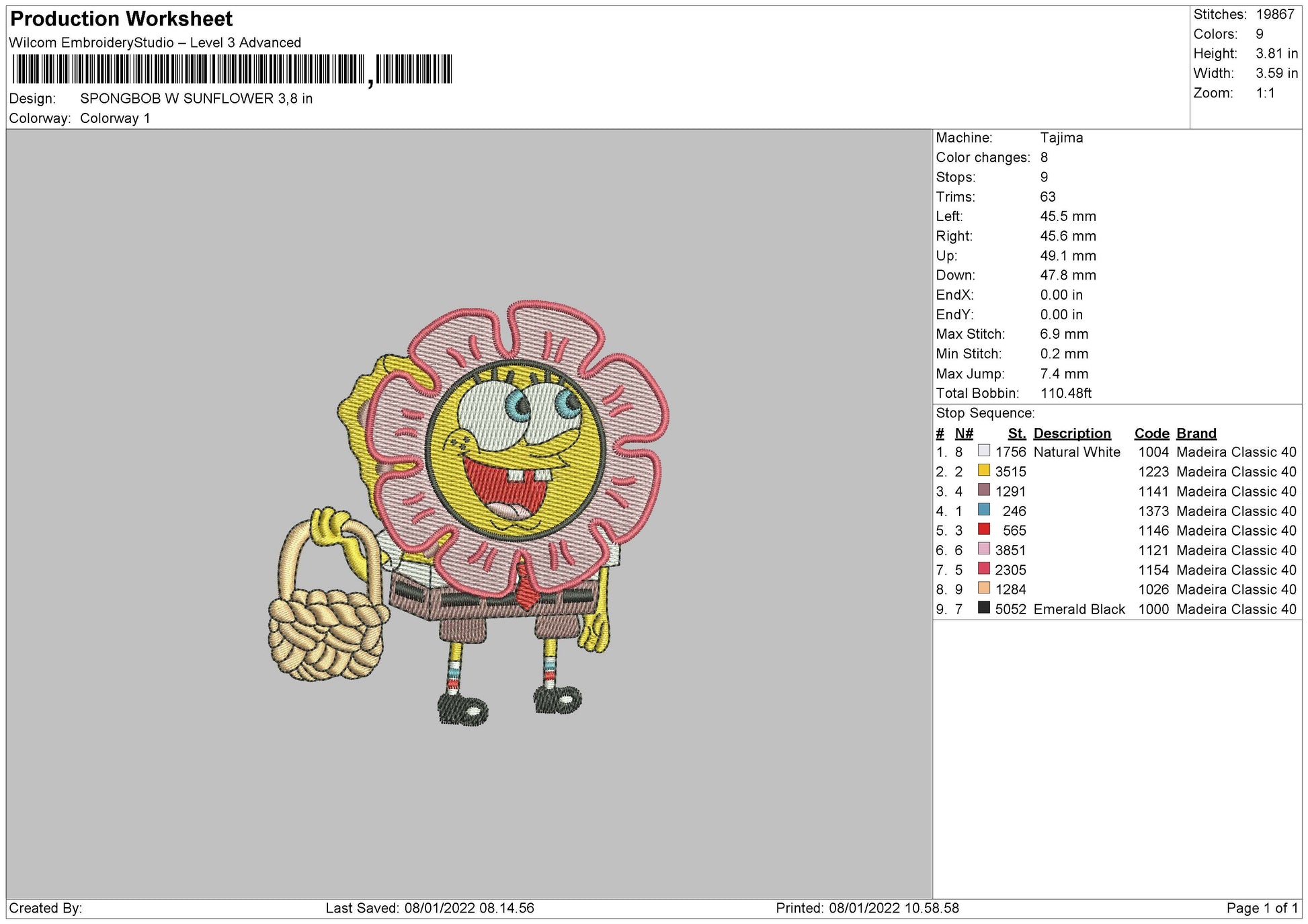Click the Down value '47.8 mm'
Viewport: 1308px width, 924px height.
point(1068,276)
